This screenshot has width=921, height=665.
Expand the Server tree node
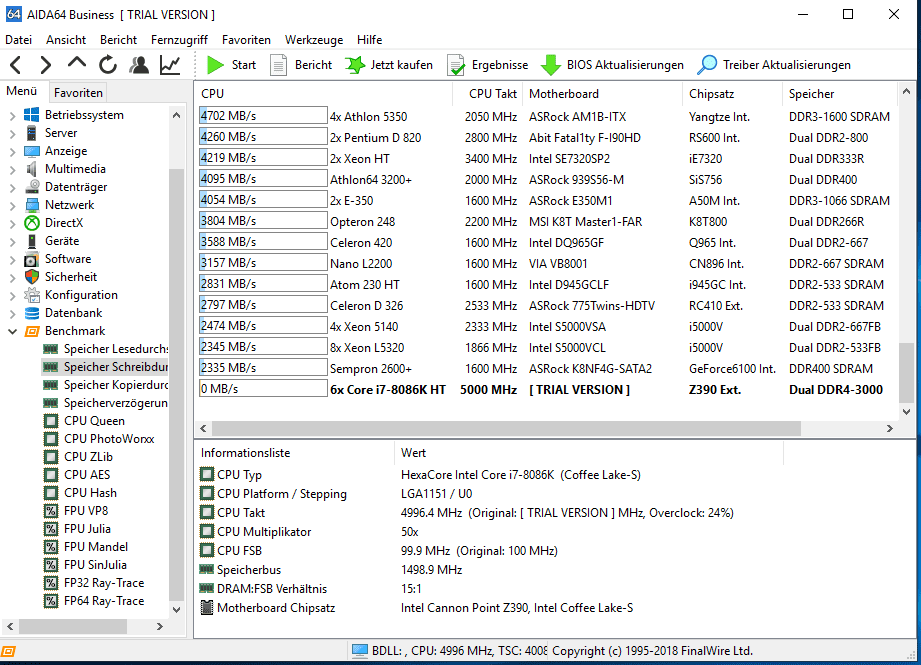[x=12, y=133]
